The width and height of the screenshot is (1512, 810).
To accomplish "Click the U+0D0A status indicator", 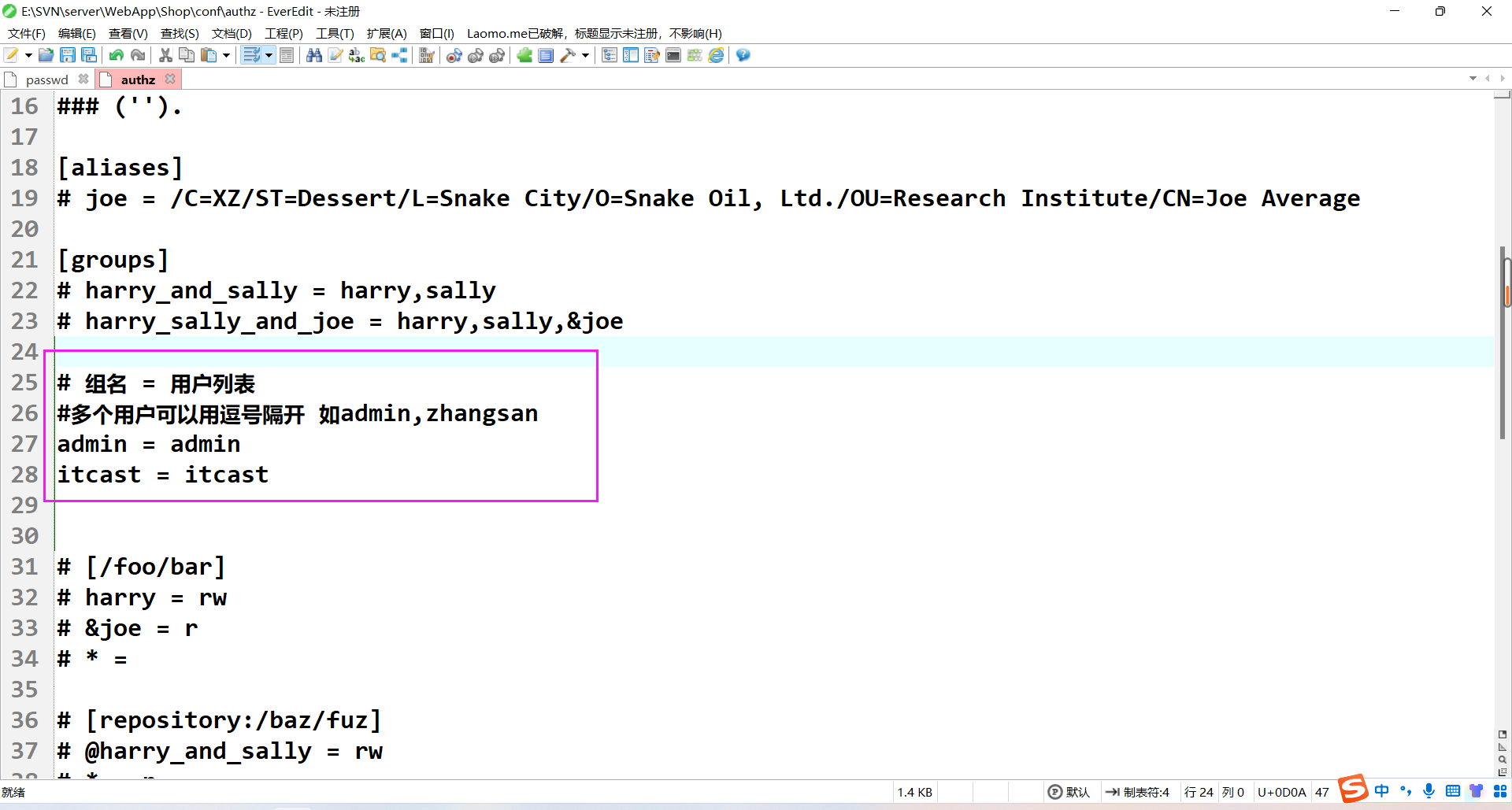I will (x=1282, y=792).
